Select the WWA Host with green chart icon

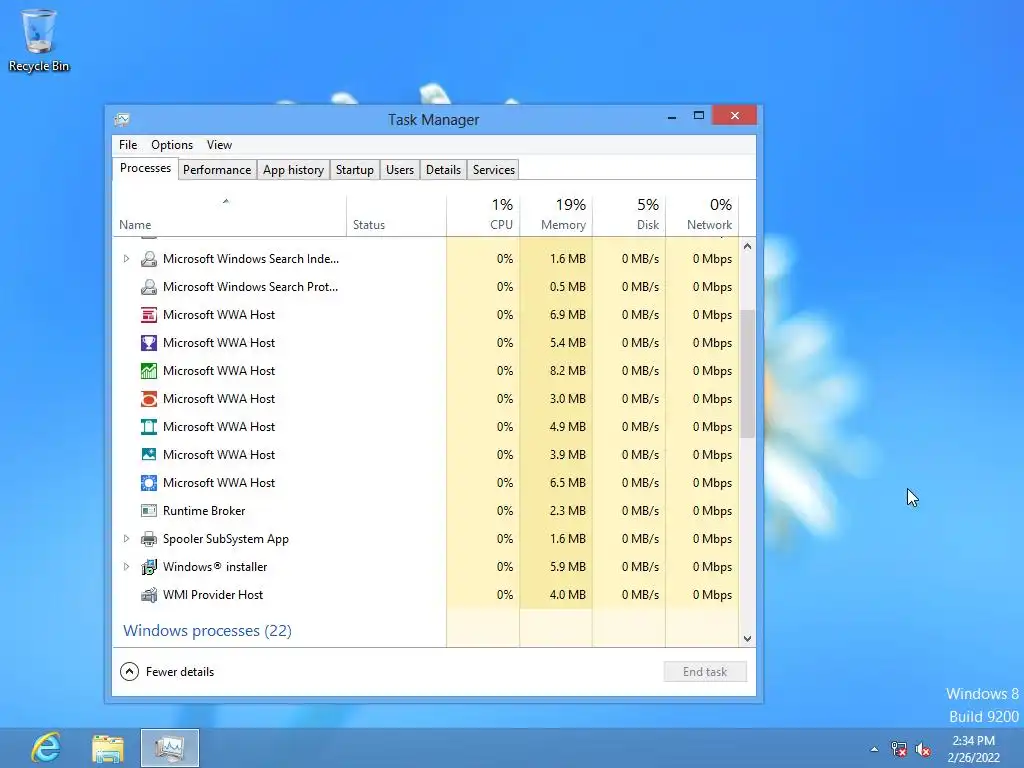click(x=426, y=371)
